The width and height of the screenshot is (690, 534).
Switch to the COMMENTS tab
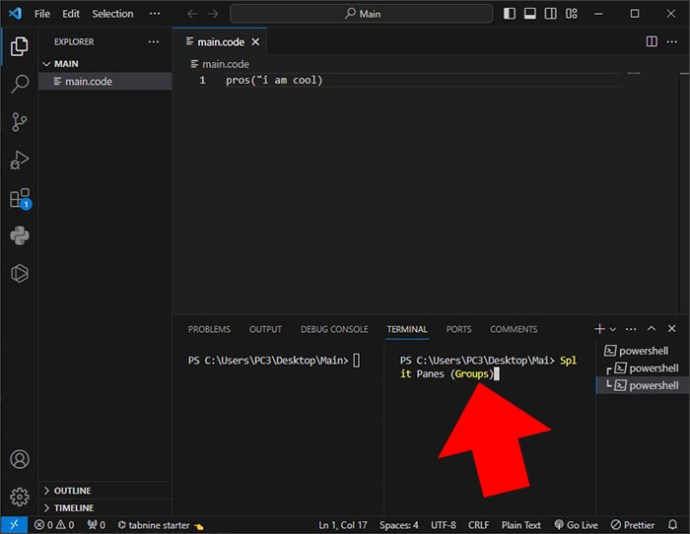[x=514, y=329]
